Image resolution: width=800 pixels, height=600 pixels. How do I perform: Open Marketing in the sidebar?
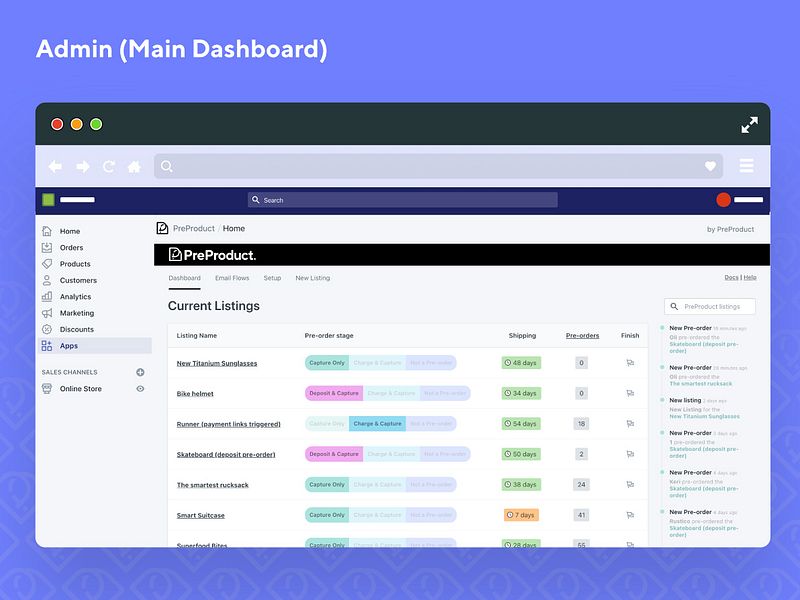pyautogui.click(x=77, y=313)
